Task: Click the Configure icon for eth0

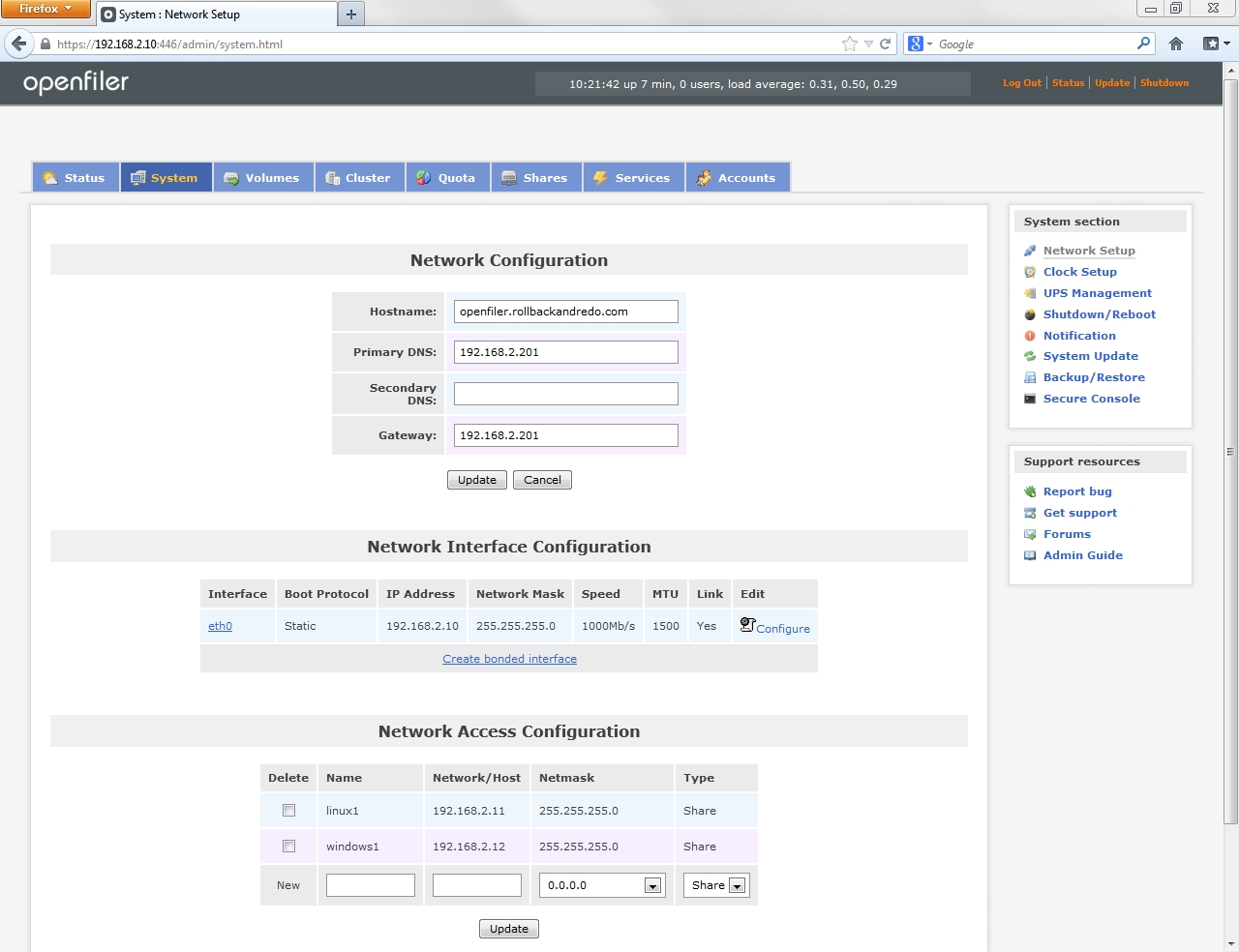Action: click(747, 625)
